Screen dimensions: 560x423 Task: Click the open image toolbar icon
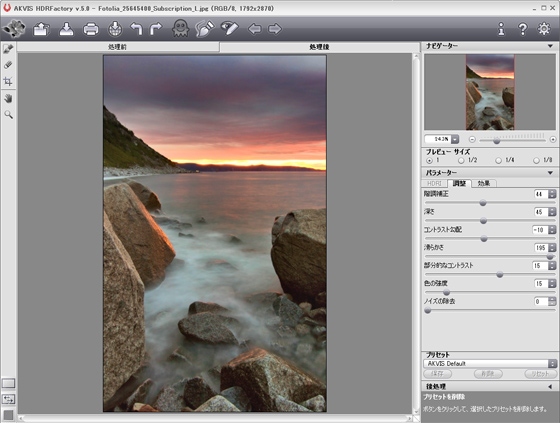41,29
